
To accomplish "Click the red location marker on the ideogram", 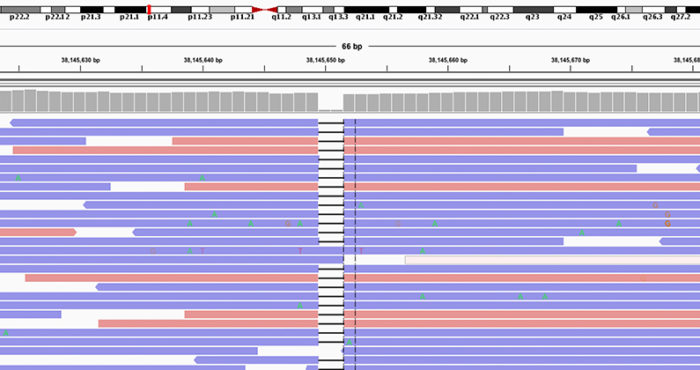I will (149, 9).
